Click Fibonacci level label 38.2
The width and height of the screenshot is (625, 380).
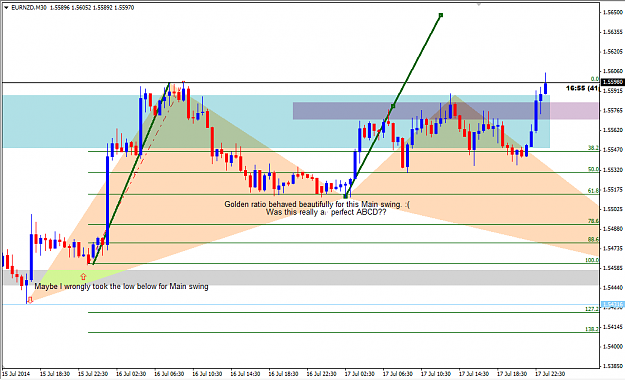593,148
